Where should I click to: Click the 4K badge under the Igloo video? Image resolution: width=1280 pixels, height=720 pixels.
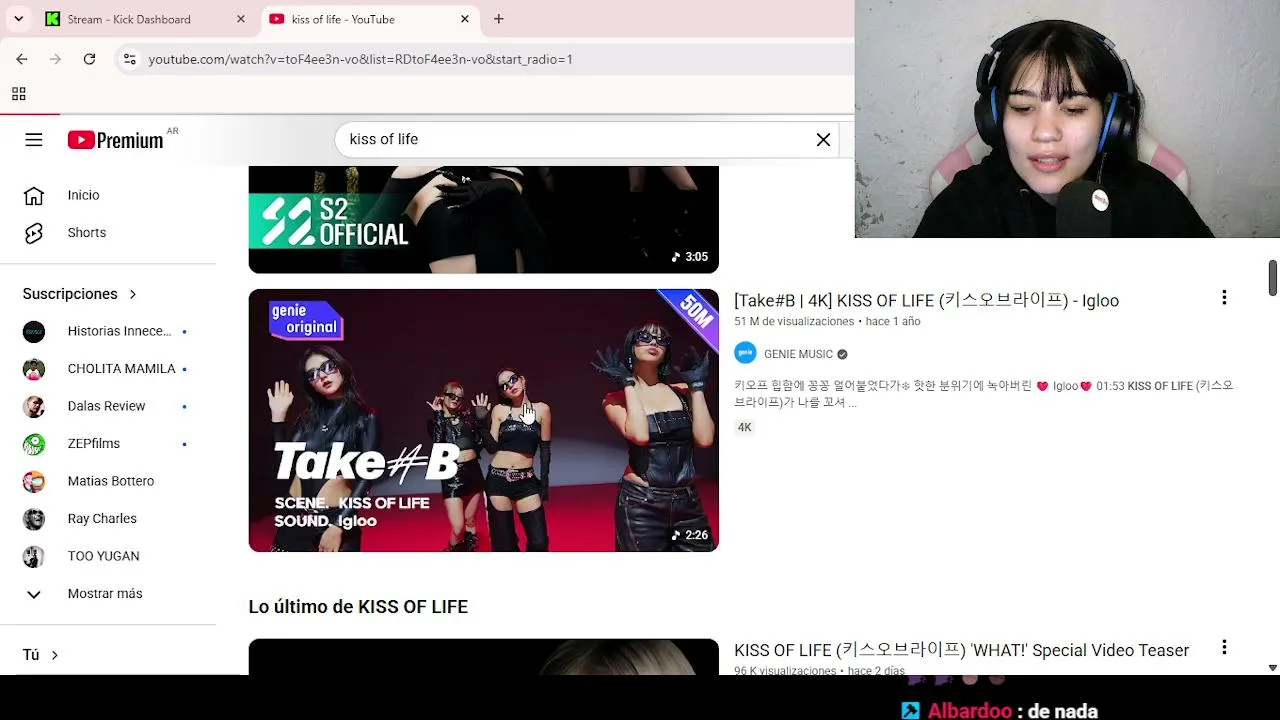pyautogui.click(x=744, y=427)
